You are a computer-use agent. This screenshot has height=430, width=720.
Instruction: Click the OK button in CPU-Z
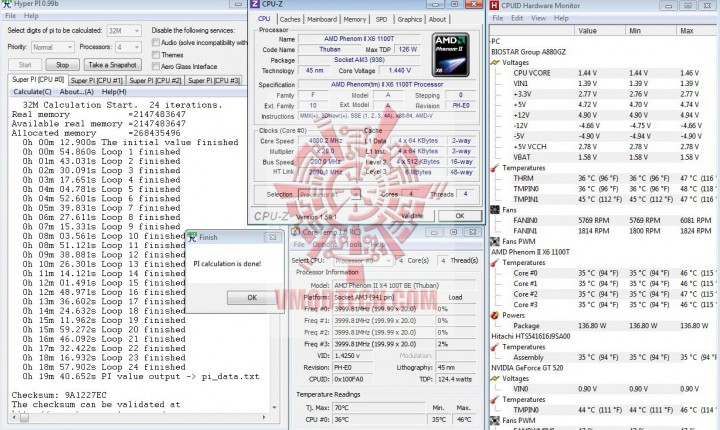(x=460, y=215)
